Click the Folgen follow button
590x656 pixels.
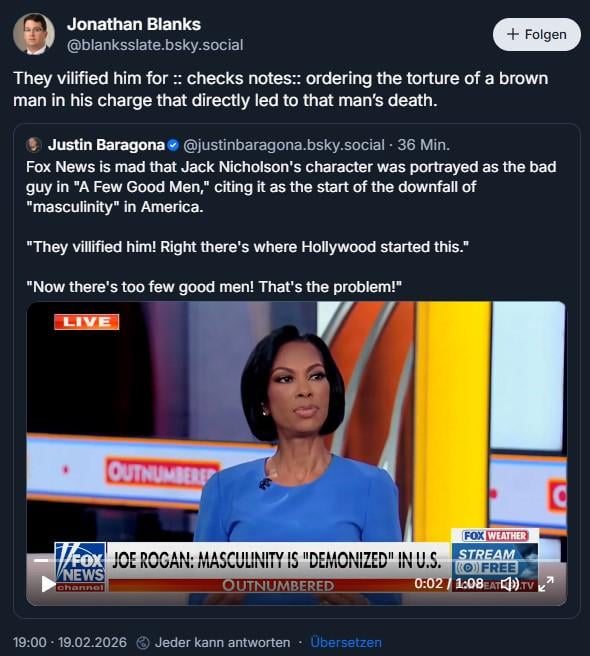pos(536,34)
